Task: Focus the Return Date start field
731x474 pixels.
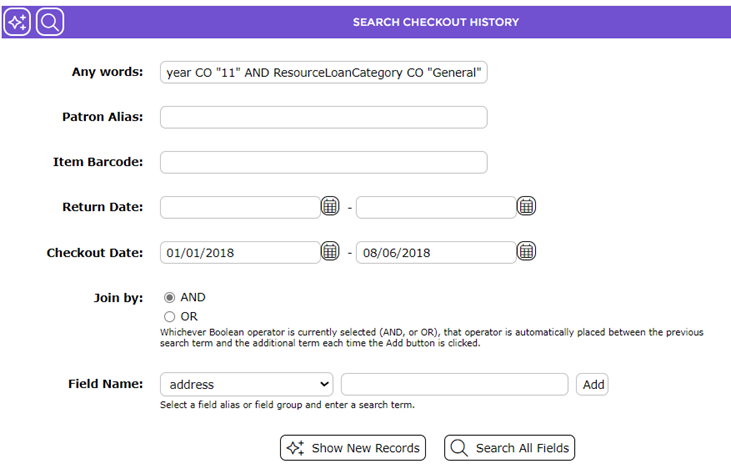Action: click(240, 207)
